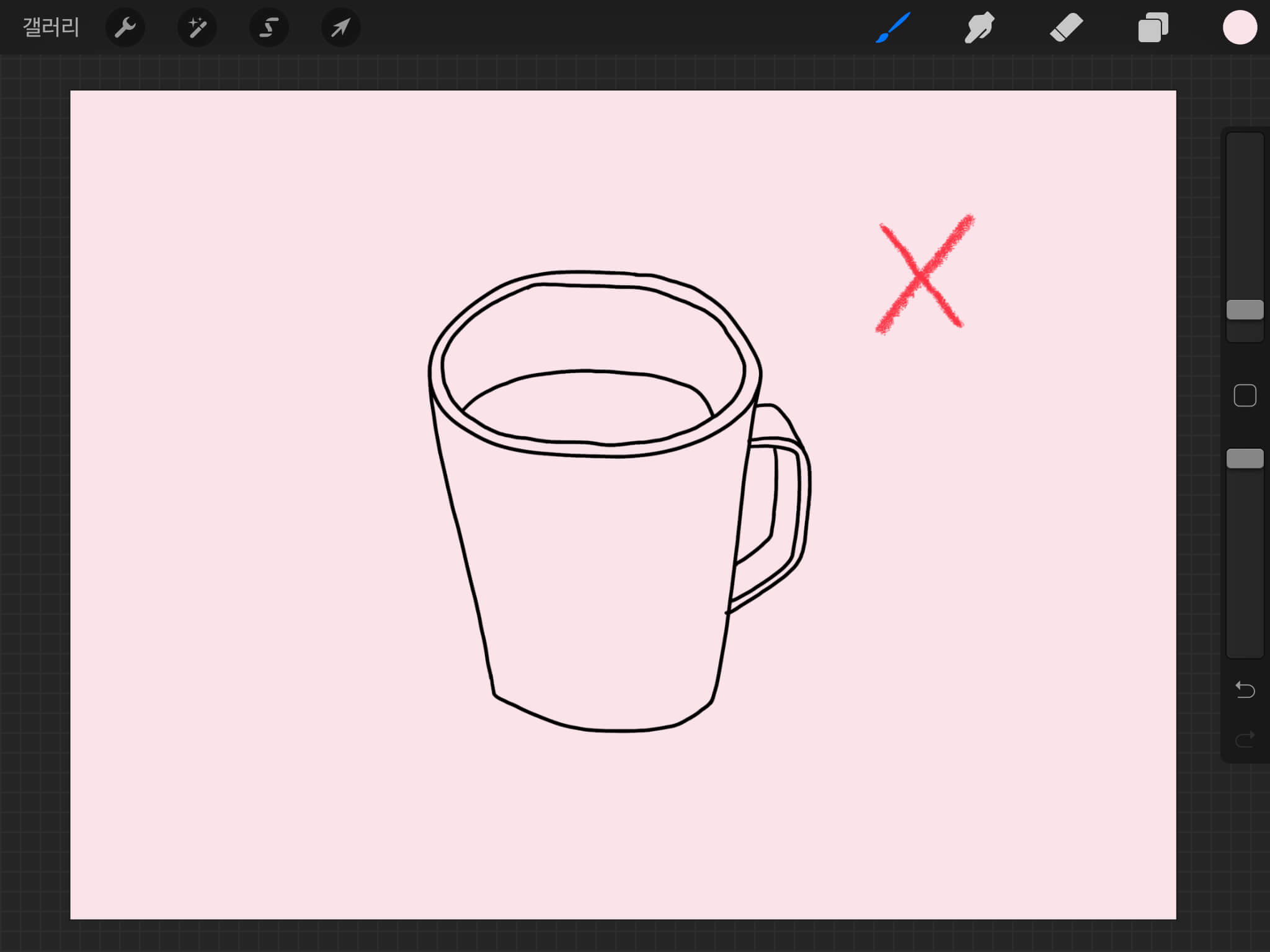1270x952 pixels.
Task: Tap the square modify button on sidebar
Action: pyautogui.click(x=1245, y=395)
